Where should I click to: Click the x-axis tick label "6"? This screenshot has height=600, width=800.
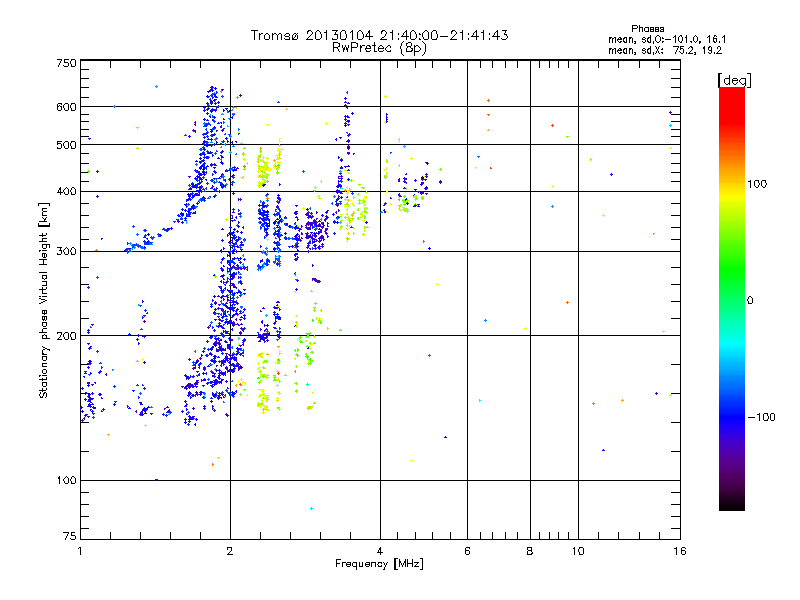pyautogui.click(x=467, y=551)
